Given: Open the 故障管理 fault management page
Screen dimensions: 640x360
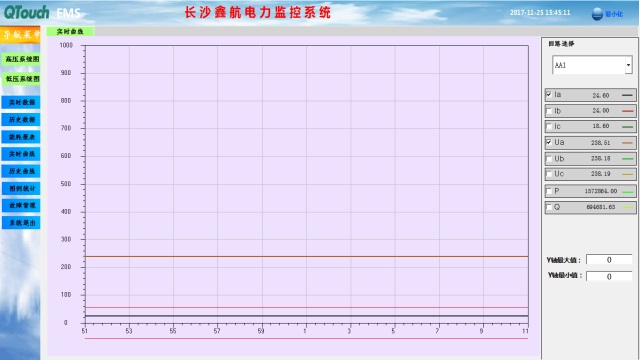Looking at the screenshot, I should click(21, 205).
